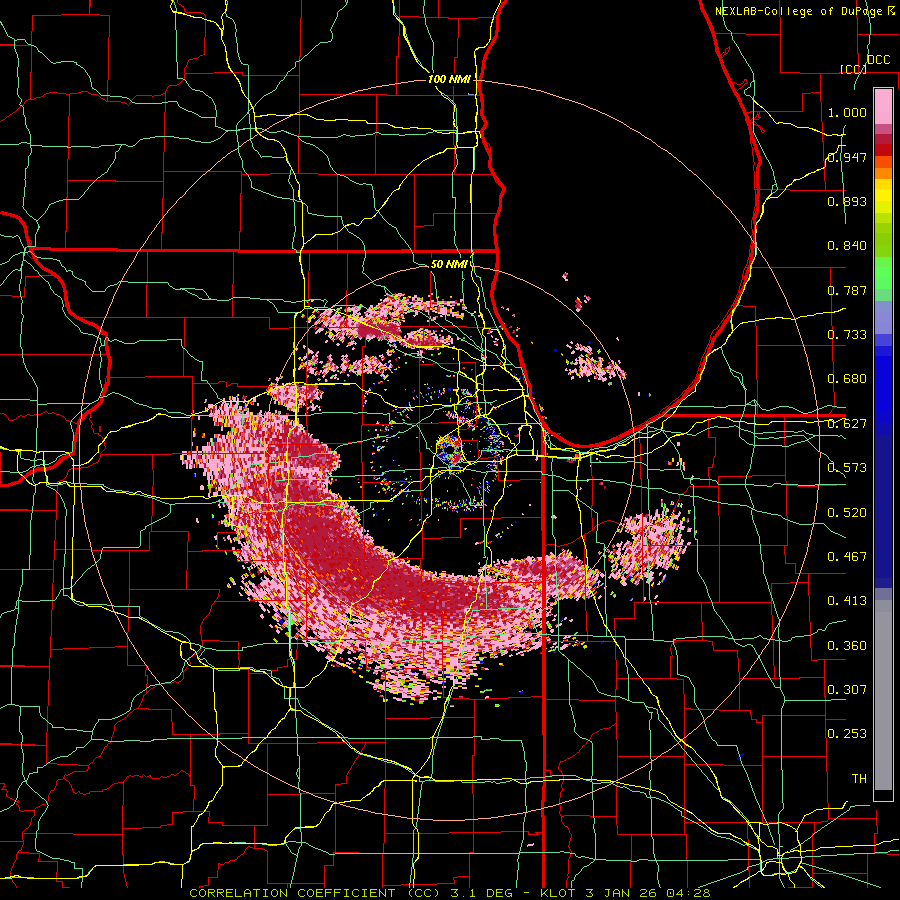Click the [CC] units label
The height and width of the screenshot is (900, 900).
tap(852, 69)
